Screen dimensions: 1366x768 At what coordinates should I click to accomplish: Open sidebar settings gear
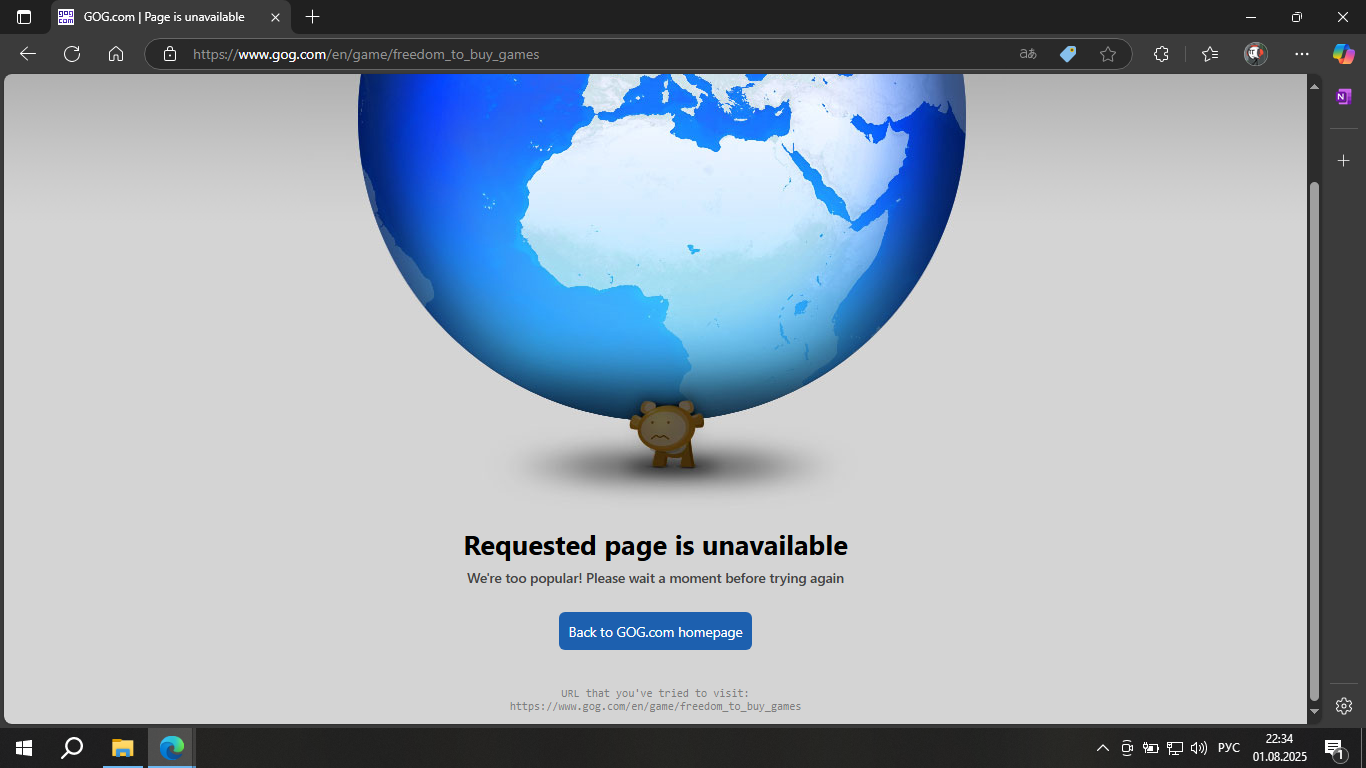pyautogui.click(x=1344, y=706)
